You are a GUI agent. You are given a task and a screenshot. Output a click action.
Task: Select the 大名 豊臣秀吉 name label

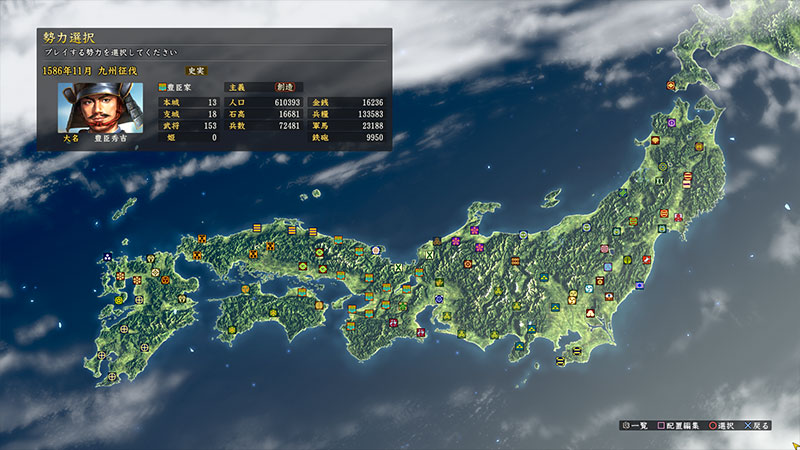99,139
